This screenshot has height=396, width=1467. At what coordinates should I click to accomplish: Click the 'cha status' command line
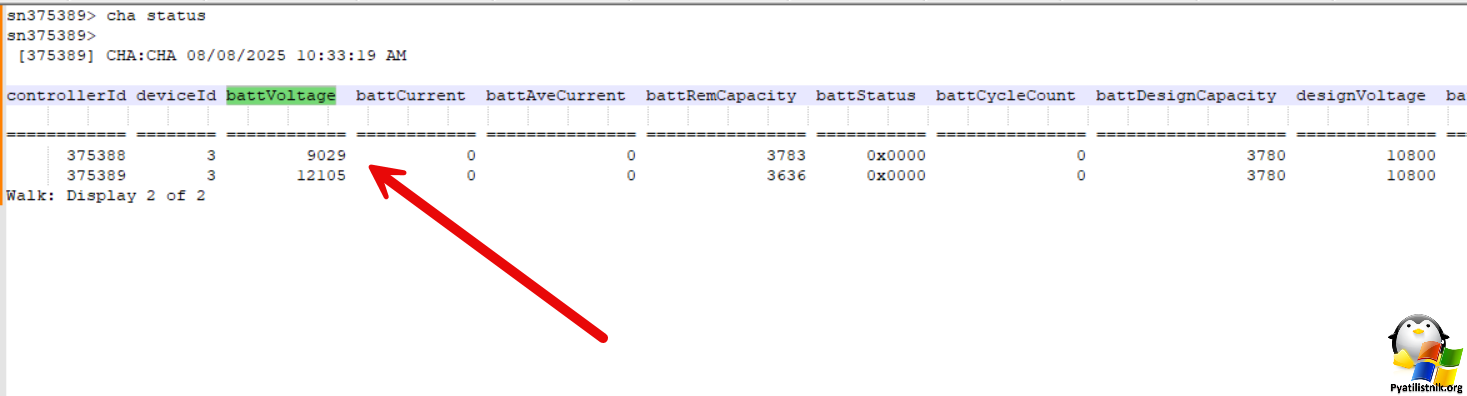pos(106,17)
